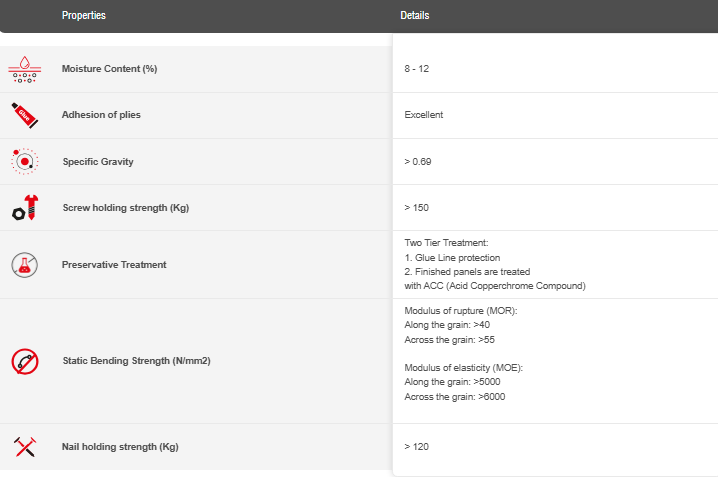Viewport: 718px width, 477px height.
Task: Click the preservative treatment flask icon
Action: pyautogui.click(x=24, y=265)
